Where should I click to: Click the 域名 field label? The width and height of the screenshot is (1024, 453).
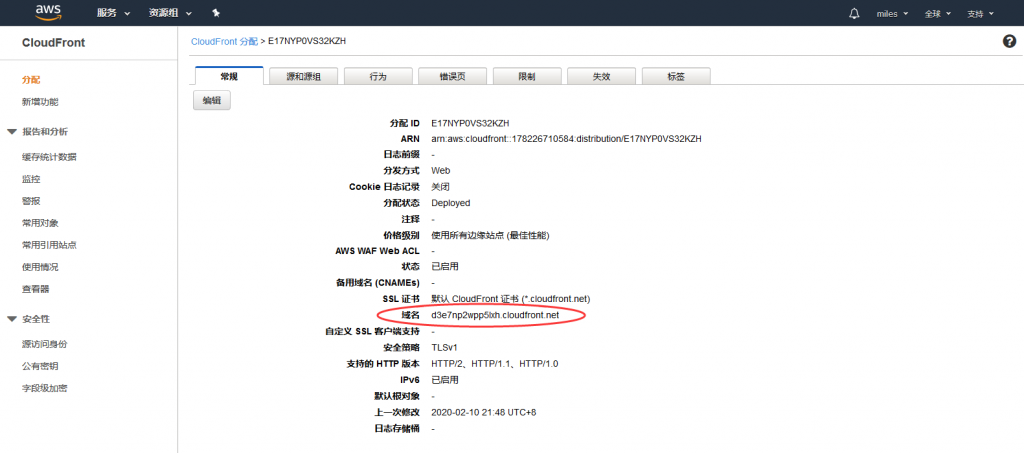(410, 315)
